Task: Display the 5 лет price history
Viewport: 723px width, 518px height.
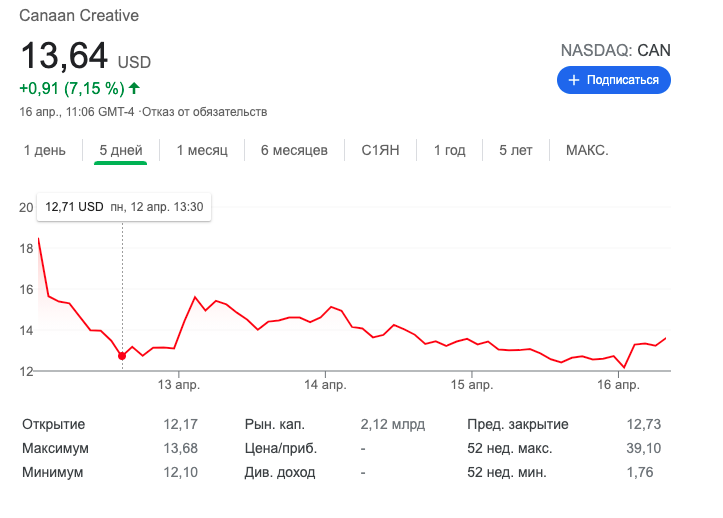Action: click(516, 150)
